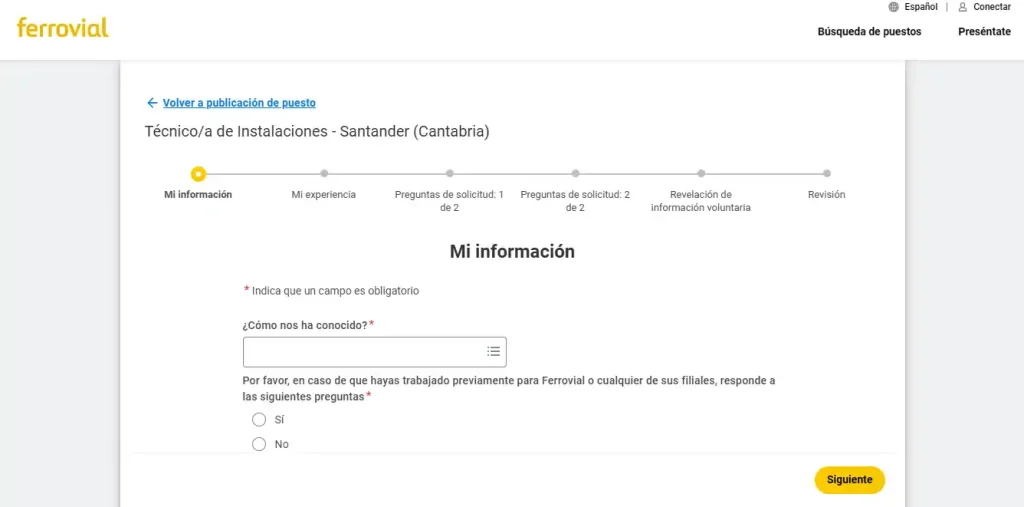Click Preguntas de solicitud: 1 de 2 step dot
The width and height of the screenshot is (1024, 507).
point(449,174)
